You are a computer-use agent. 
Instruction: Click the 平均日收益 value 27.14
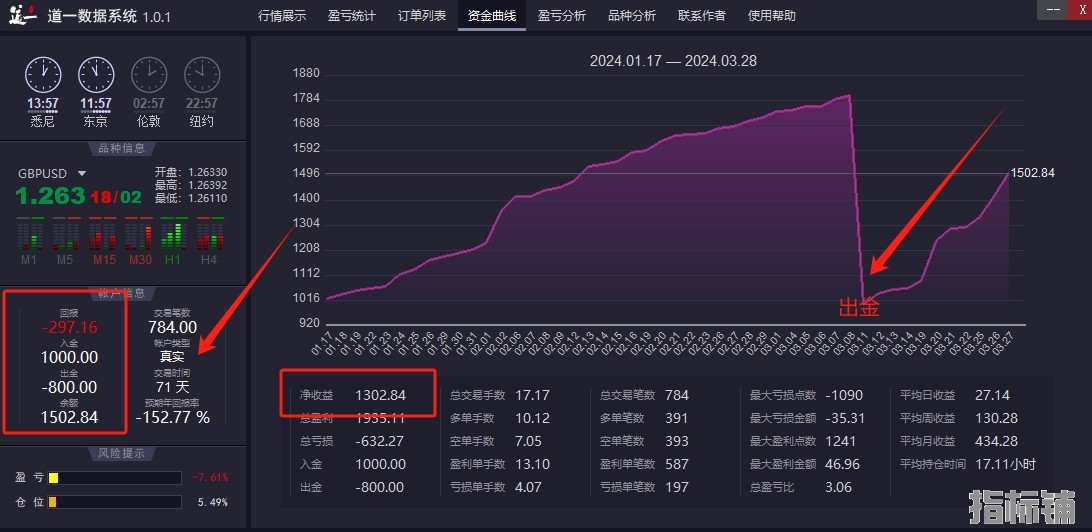coord(992,396)
